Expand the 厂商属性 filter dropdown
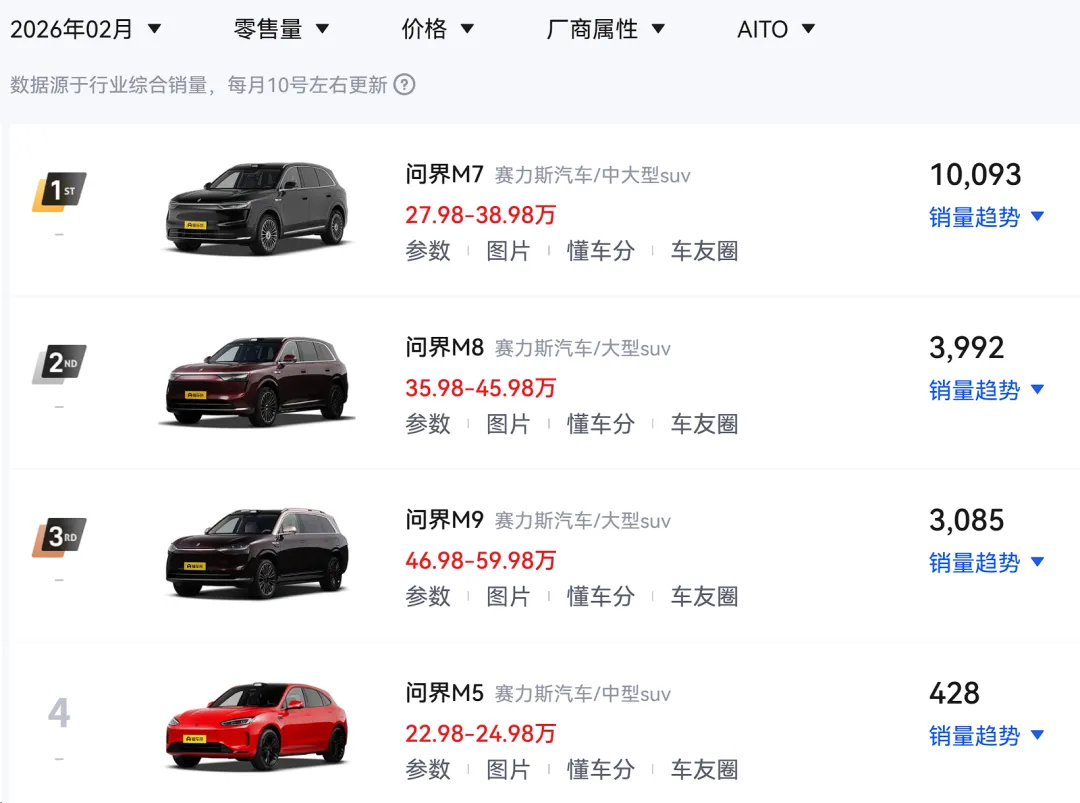The width and height of the screenshot is (1080, 803). coord(605,29)
